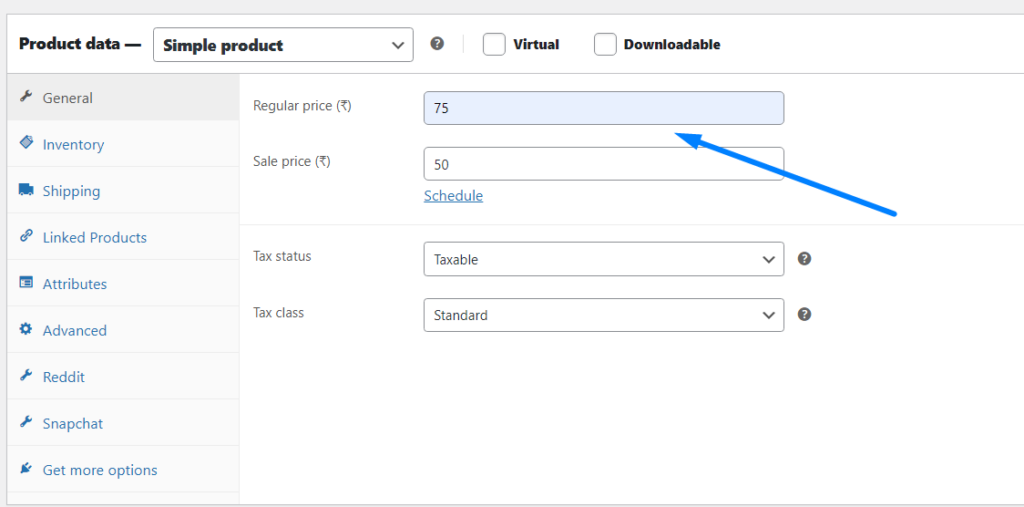Click the General tab wrench icon
1024x507 pixels.
click(x=26, y=97)
